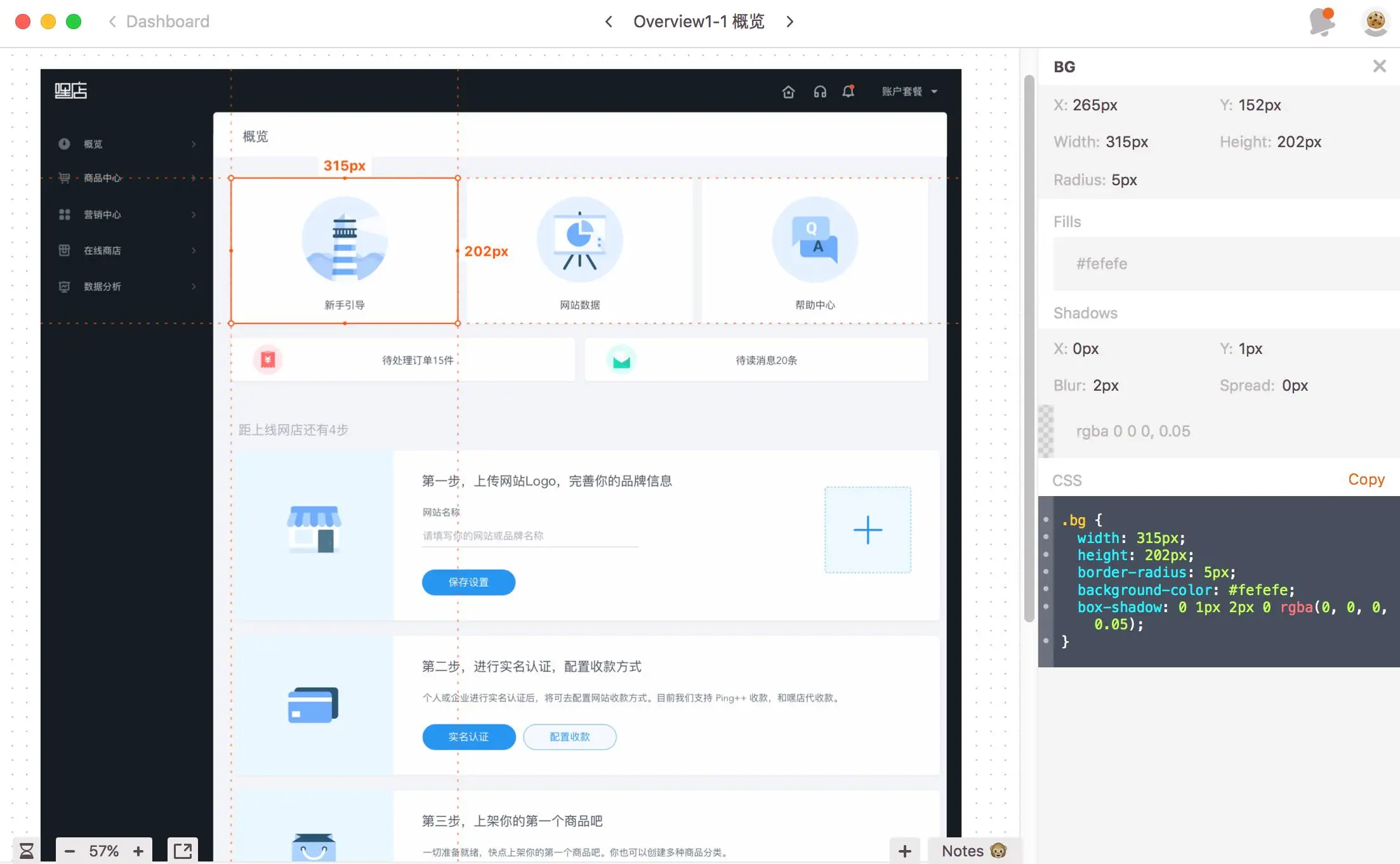1400x864 pixels.
Task: Select the upload plus placeholder box
Action: tap(868, 530)
